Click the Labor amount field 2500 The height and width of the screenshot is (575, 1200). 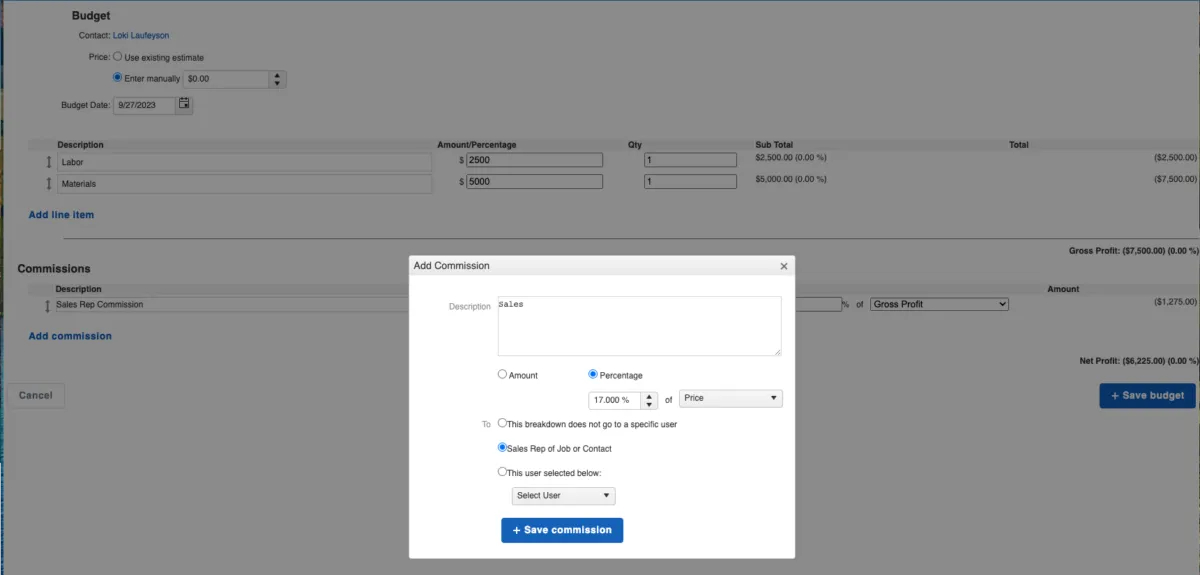[x=535, y=160]
